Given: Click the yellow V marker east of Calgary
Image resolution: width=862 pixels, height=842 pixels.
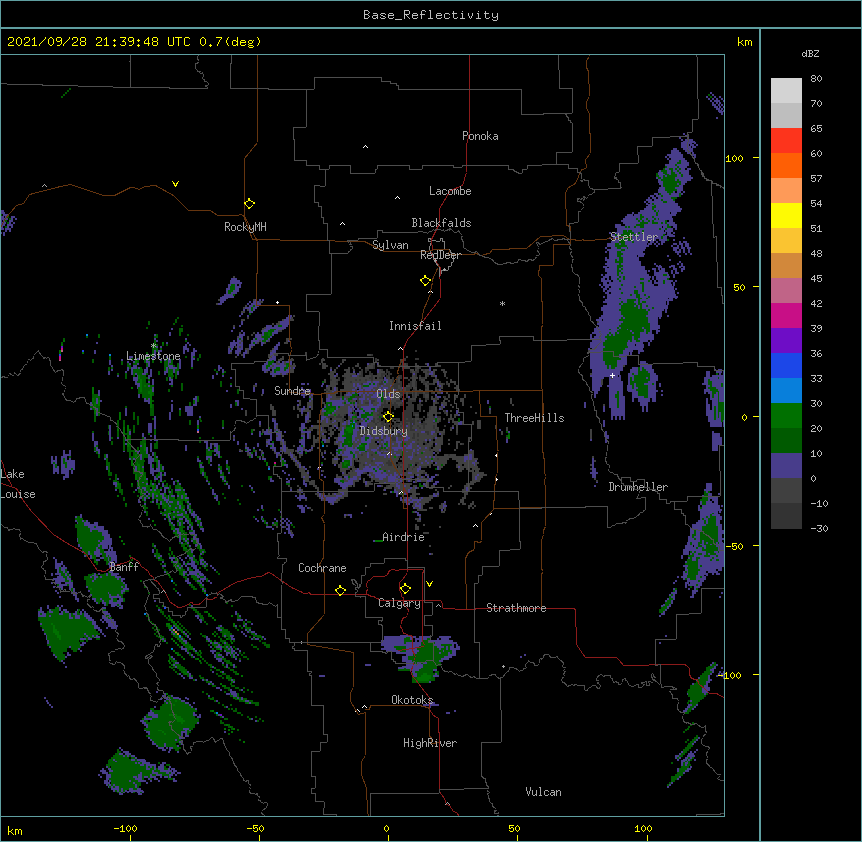Looking at the screenshot, I should tap(429, 584).
